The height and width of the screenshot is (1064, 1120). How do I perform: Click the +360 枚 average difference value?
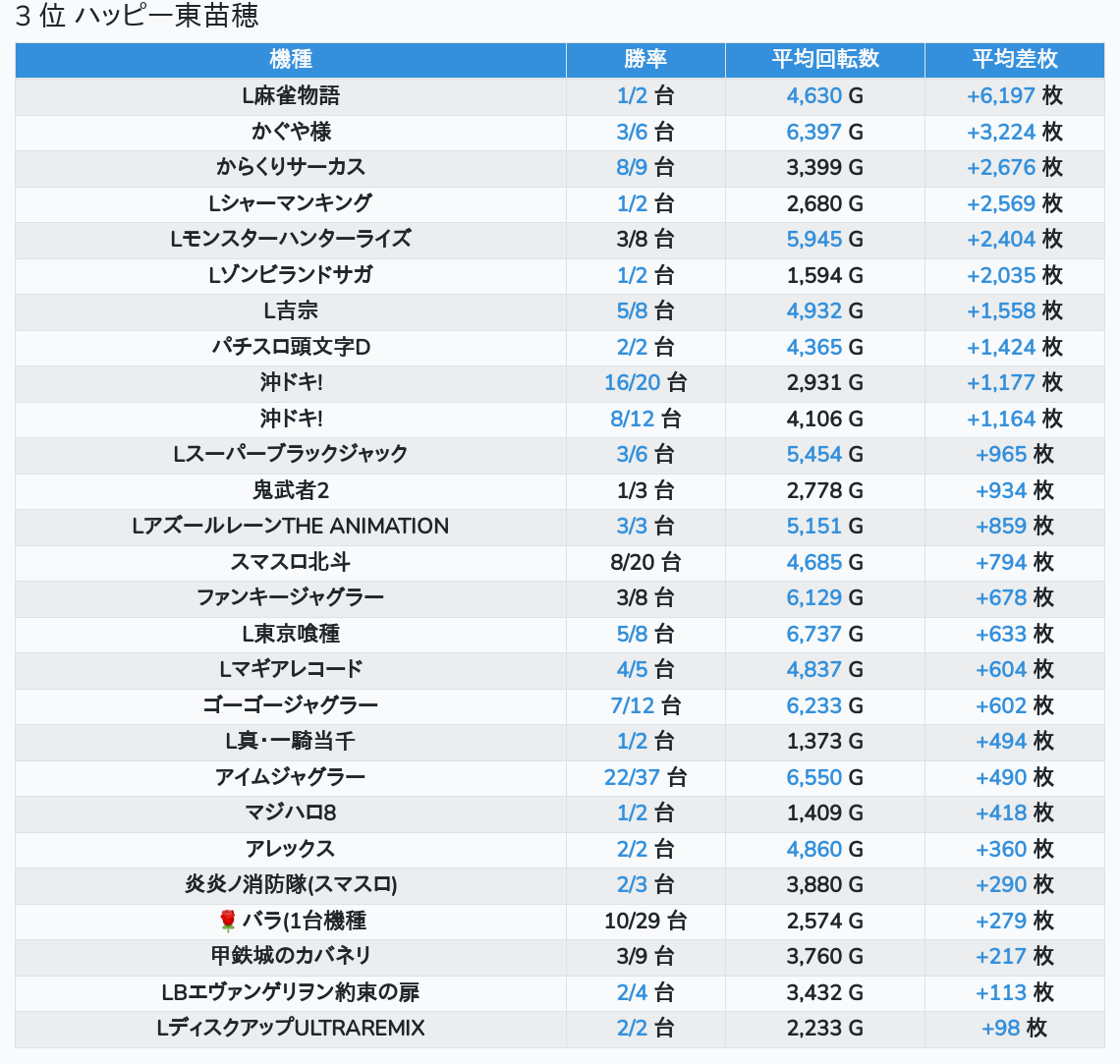click(x=1014, y=849)
